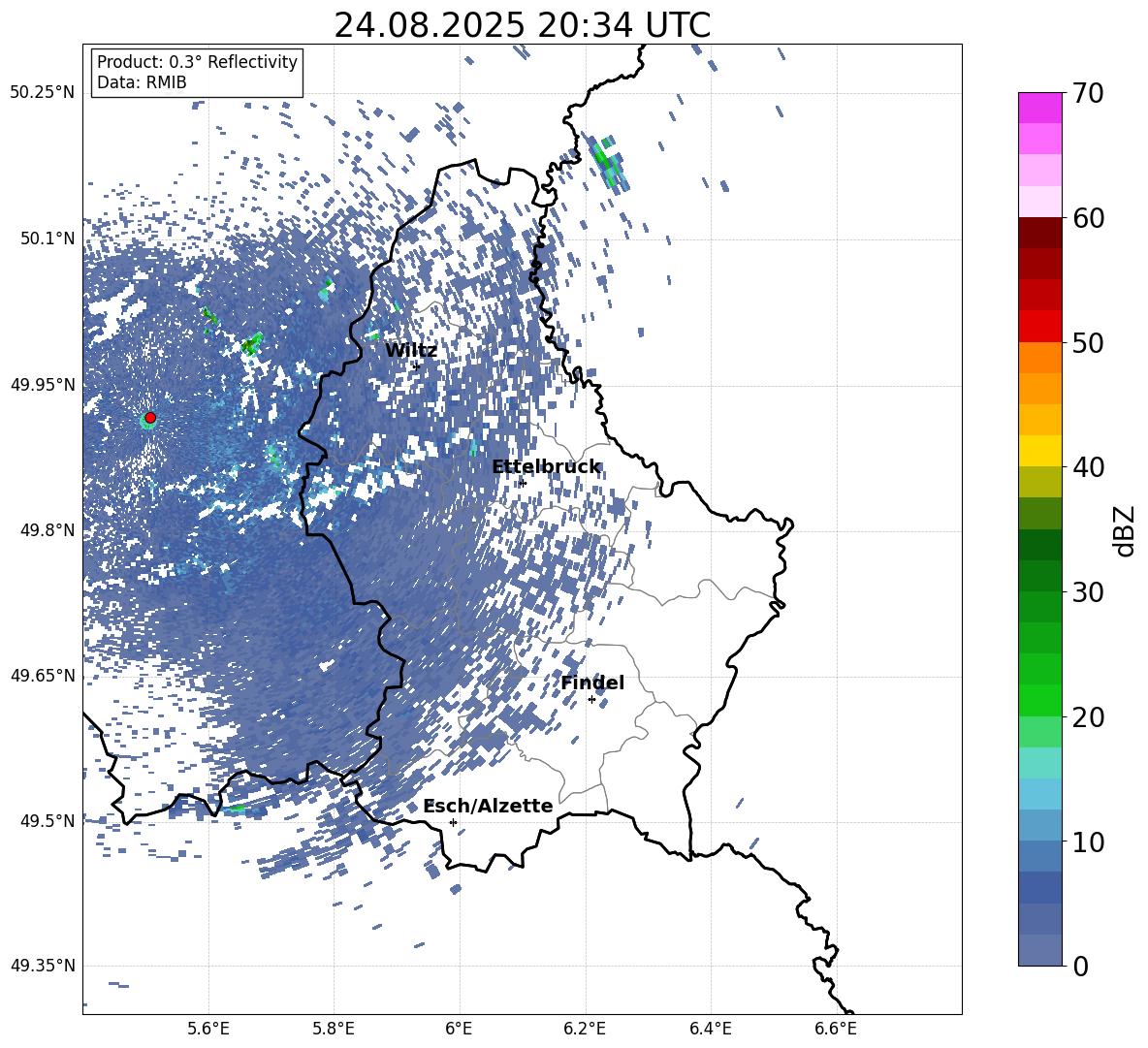Click the bright green colorbar segment above 20
The height and width of the screenshot is (1048, 1148).
coord(1039,700)
